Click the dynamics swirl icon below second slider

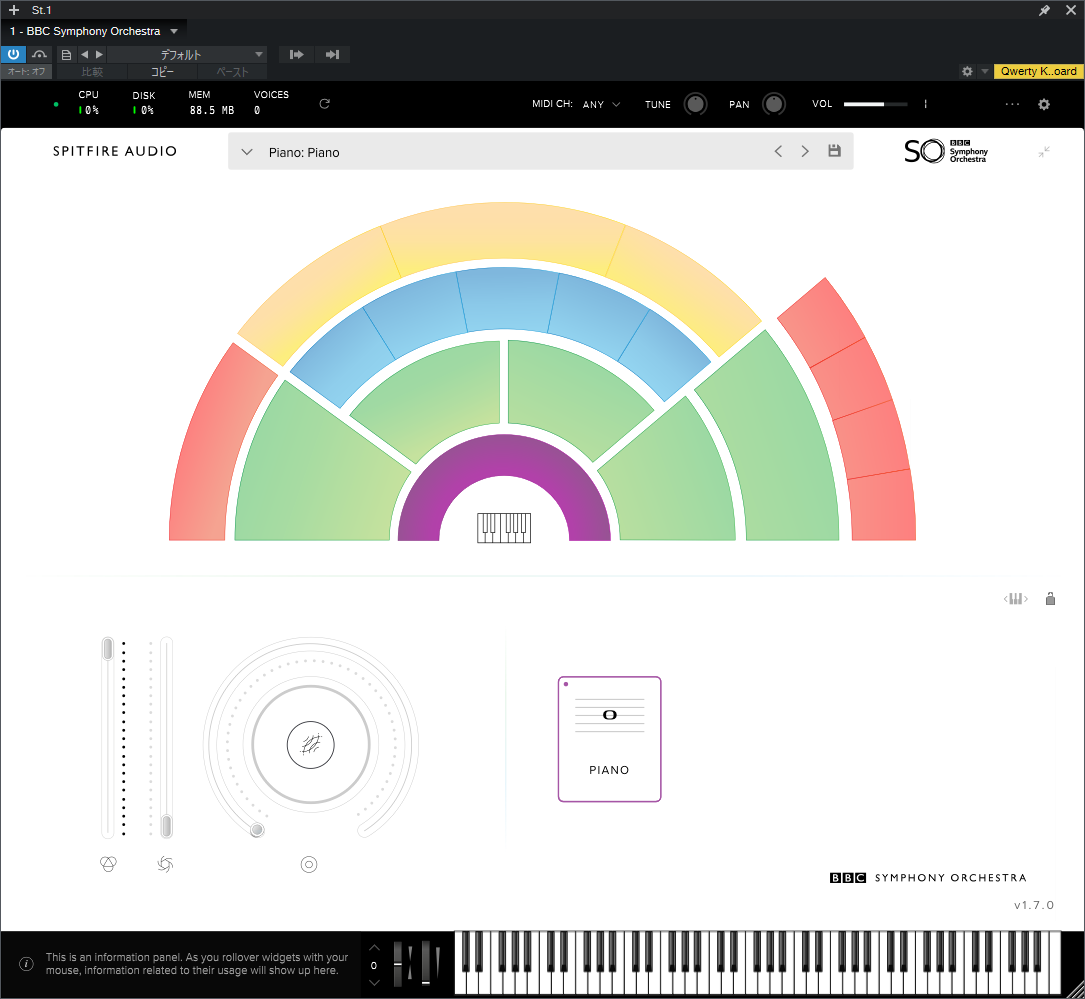click(165, 864)
